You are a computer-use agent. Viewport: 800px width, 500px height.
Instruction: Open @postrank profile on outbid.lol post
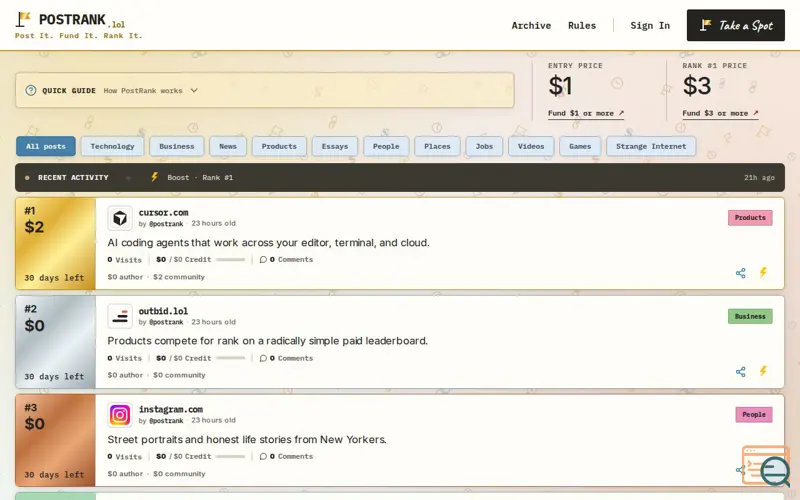(166, 322)
